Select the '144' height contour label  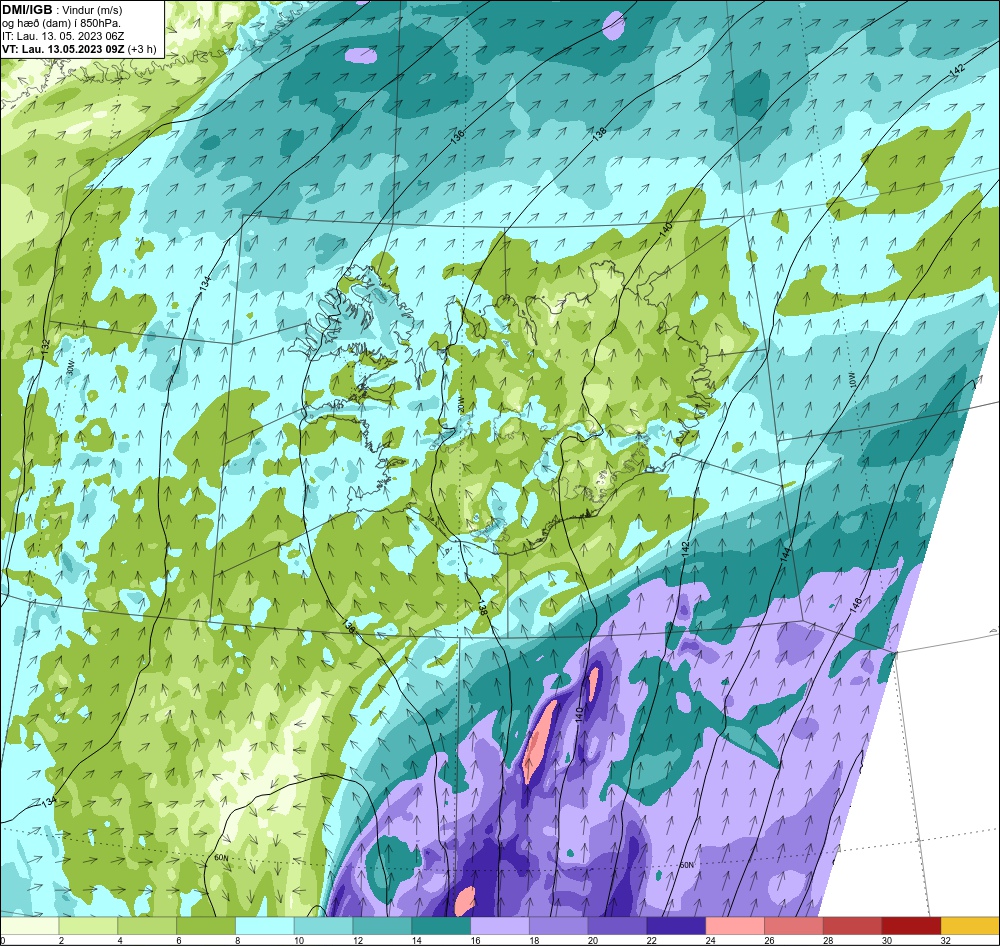(784, 554)
